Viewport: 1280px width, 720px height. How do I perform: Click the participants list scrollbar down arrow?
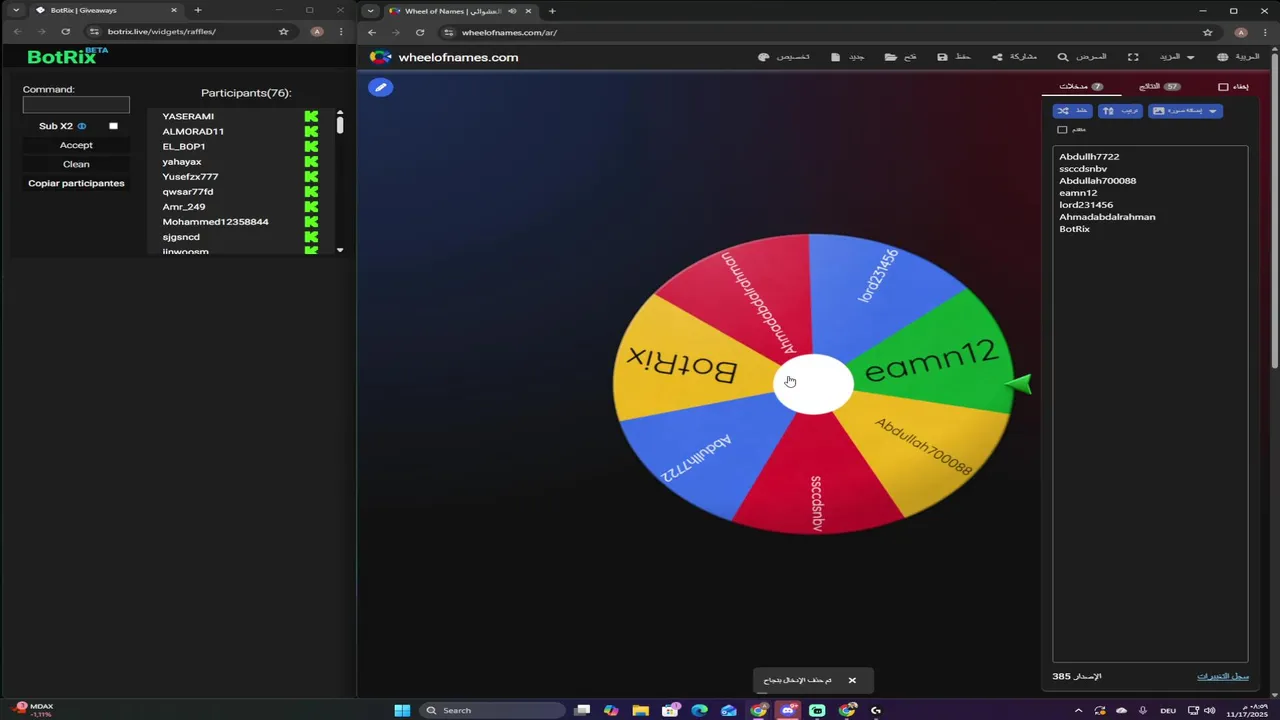340,250
